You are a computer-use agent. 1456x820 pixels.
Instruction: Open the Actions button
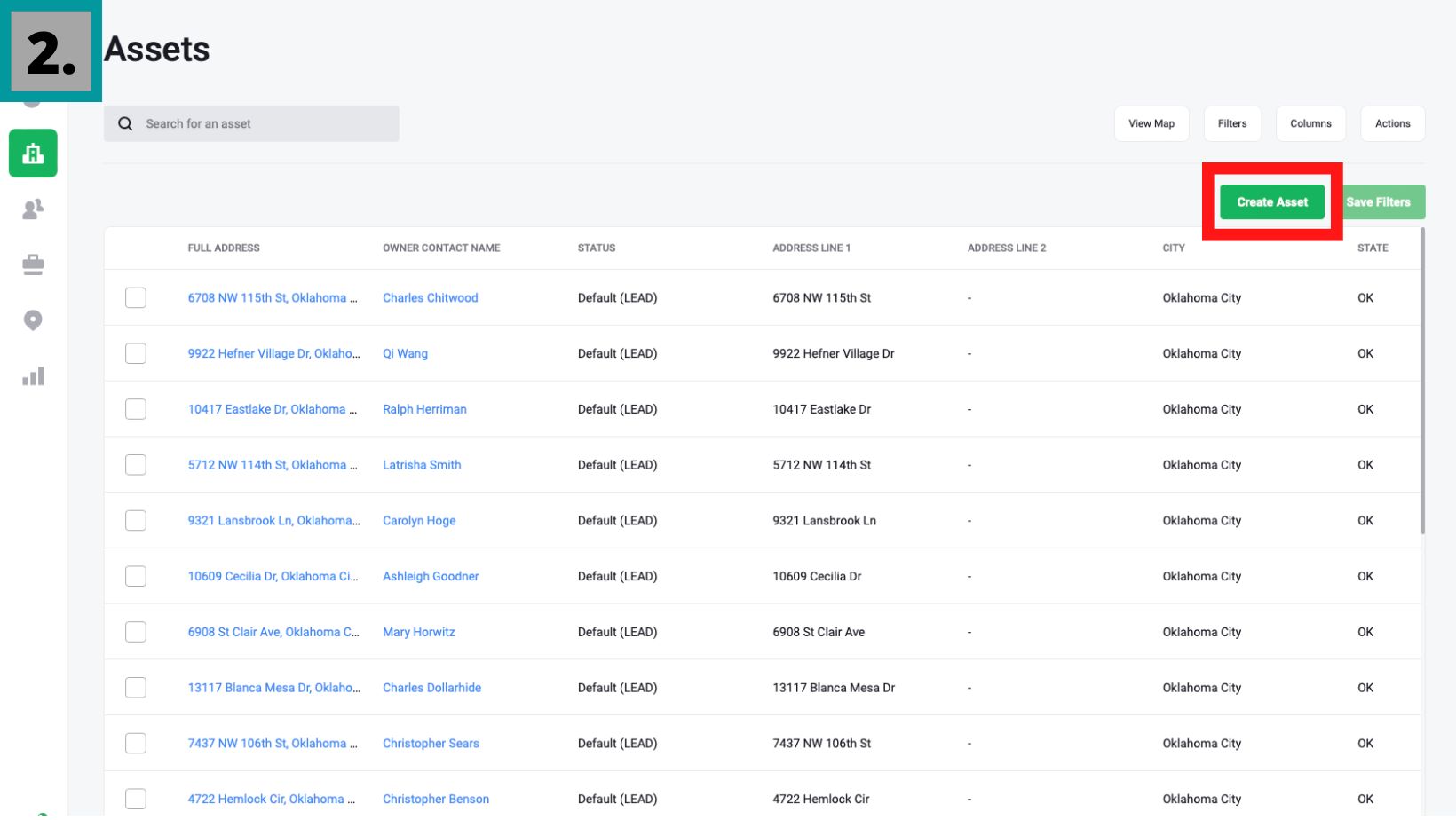(1392, 124)
